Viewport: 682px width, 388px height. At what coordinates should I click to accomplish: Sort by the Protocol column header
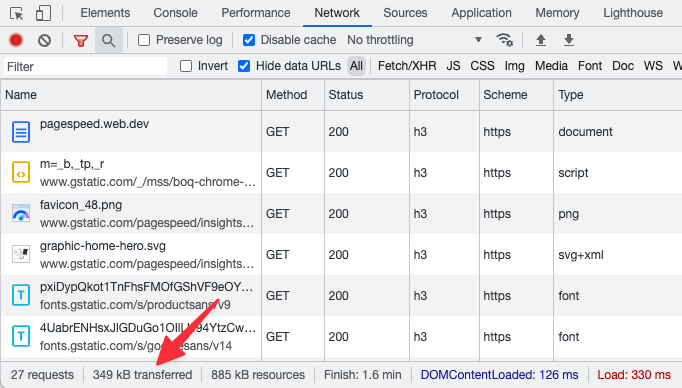[x=444, y=95]
